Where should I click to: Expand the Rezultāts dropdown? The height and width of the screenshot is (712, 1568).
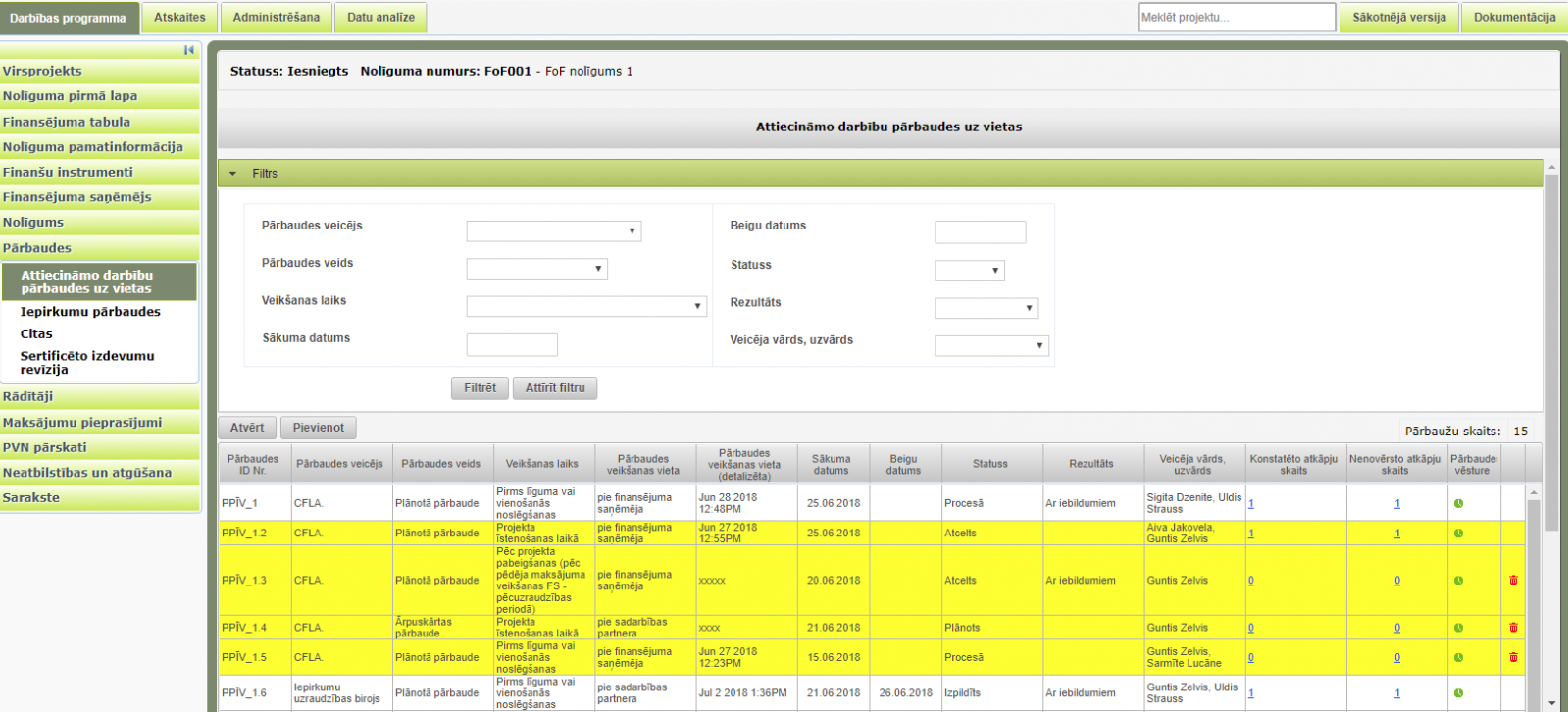pos(986,308)
